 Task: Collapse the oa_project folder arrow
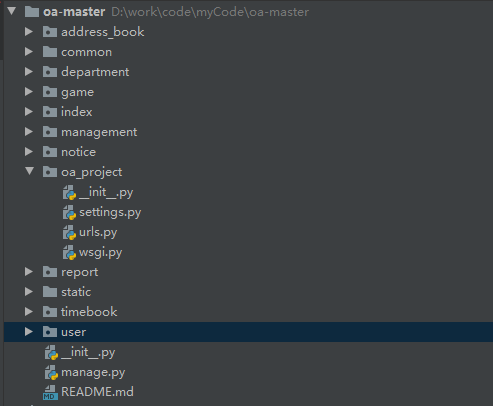pos(29,171)
